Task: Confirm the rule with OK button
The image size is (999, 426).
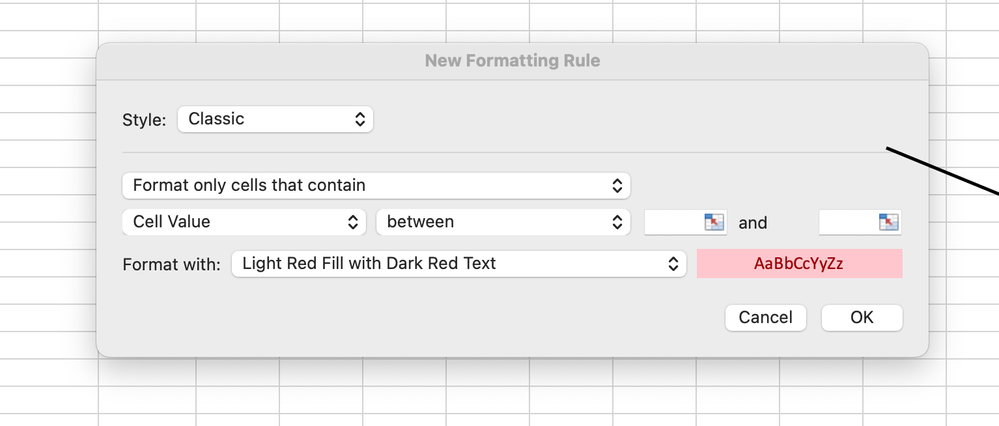Action: 861,317
